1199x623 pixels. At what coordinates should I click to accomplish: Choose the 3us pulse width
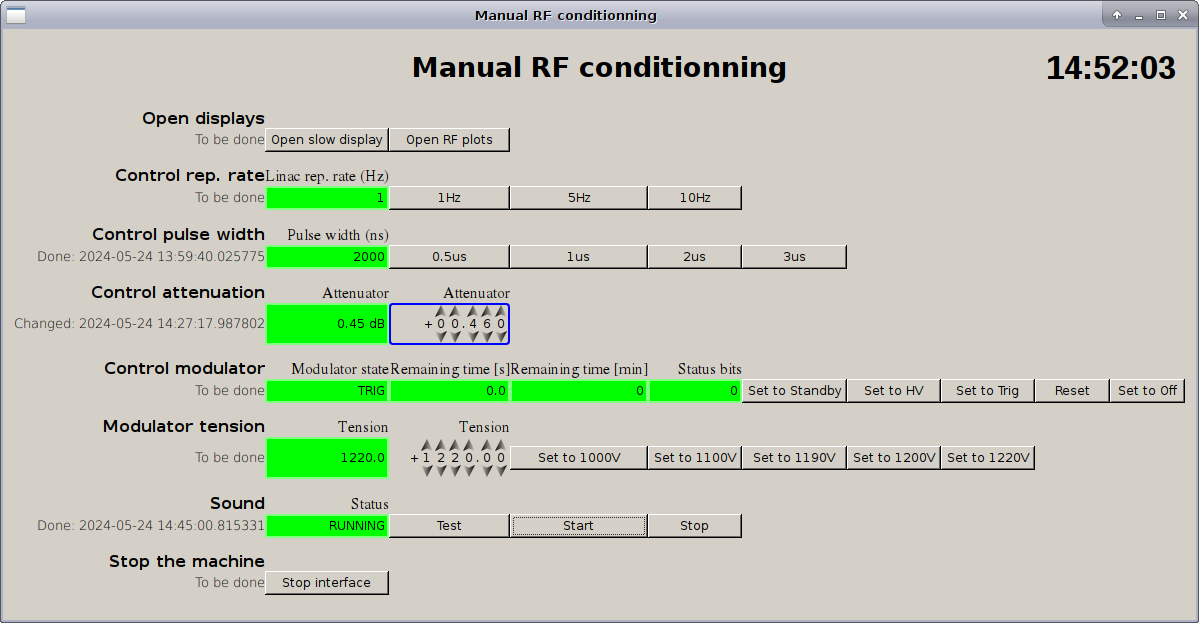point(794,257)
